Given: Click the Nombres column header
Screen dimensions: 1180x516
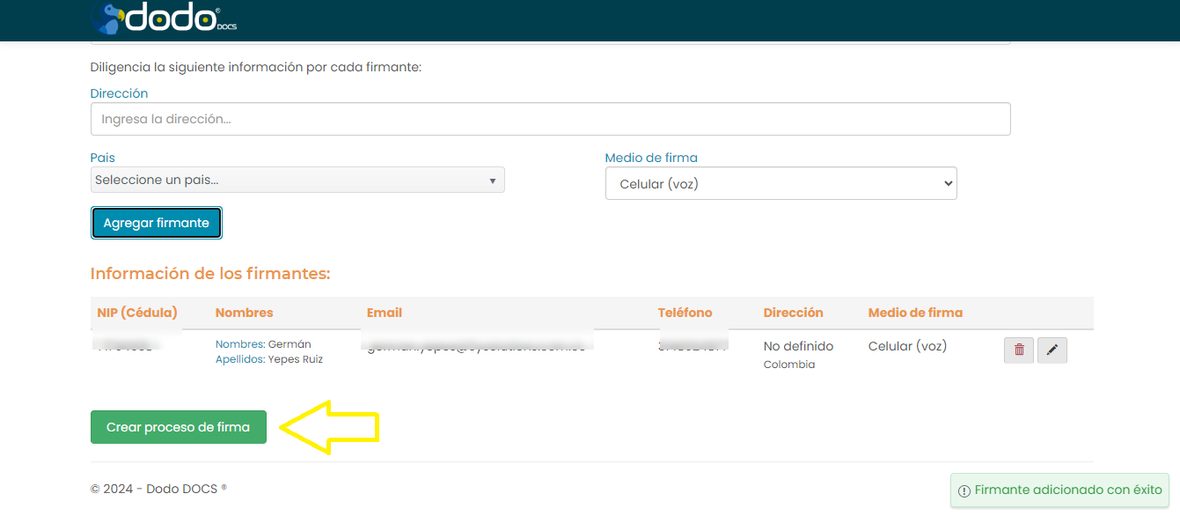Looking at the screenshot, I should (x=244, y=313).
